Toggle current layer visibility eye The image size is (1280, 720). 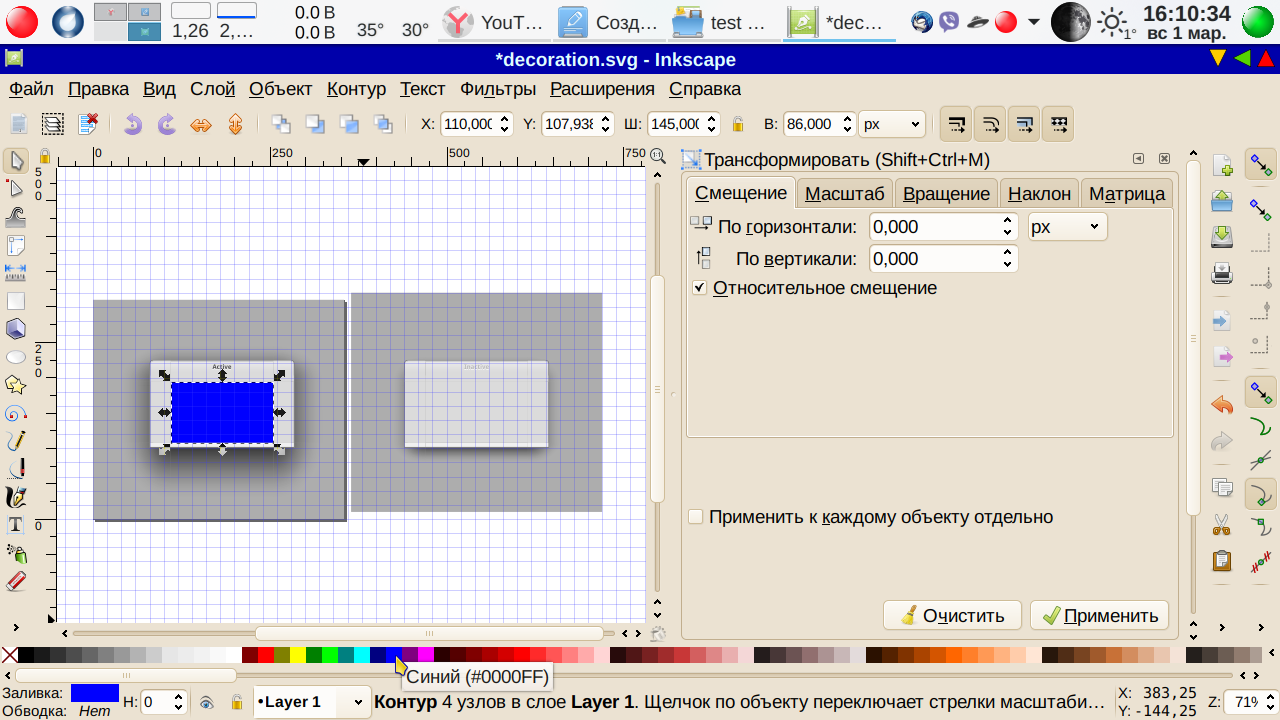(207, 703)
